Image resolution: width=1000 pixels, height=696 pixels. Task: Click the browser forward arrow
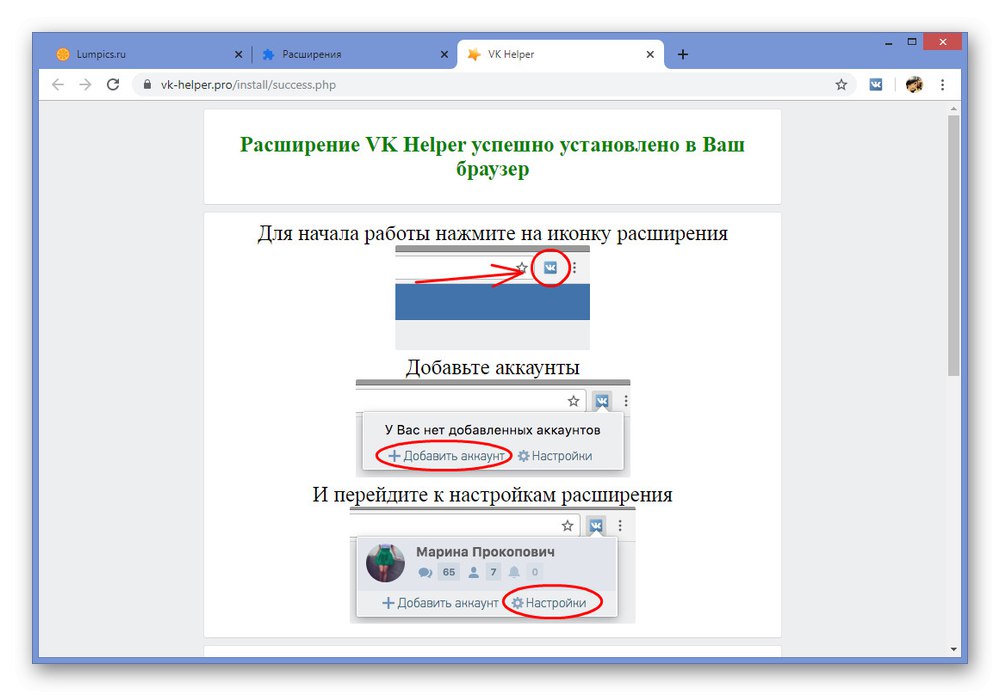(85, 85)
